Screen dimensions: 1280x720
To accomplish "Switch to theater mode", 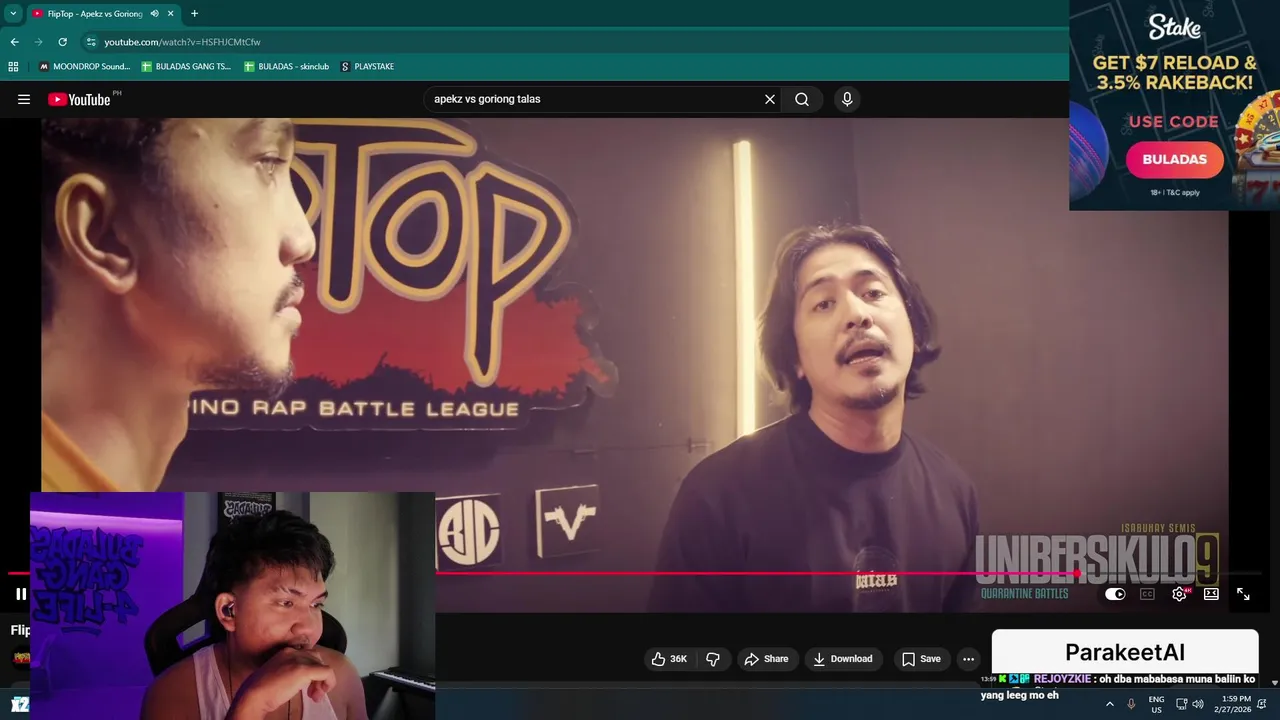I will (1211, 594).
